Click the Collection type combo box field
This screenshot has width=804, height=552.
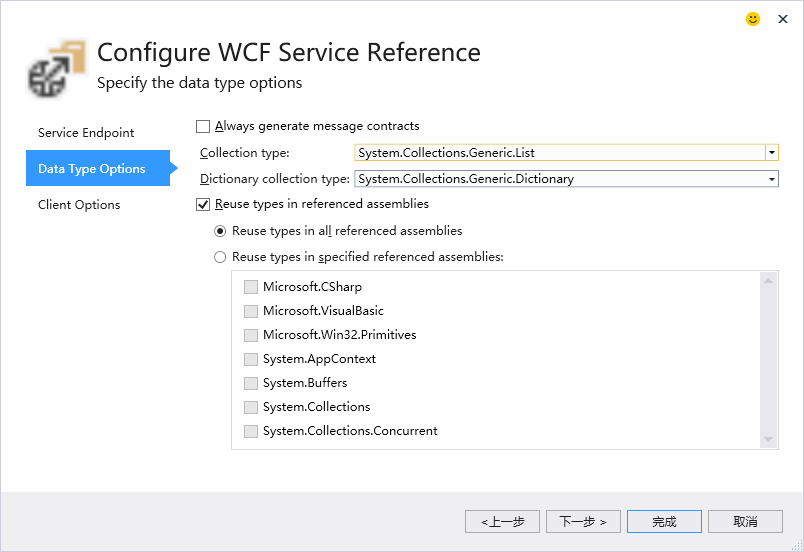pos(566,153)
